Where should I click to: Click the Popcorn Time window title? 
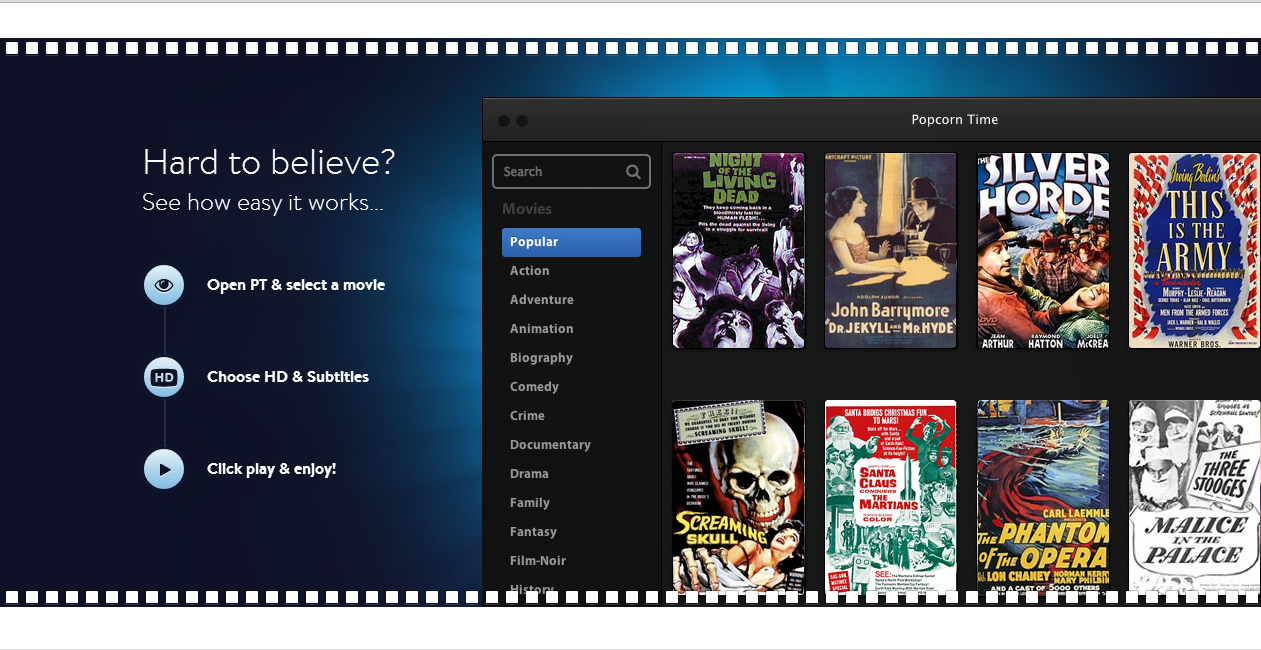pyautogui.click(x=955, y=120)
